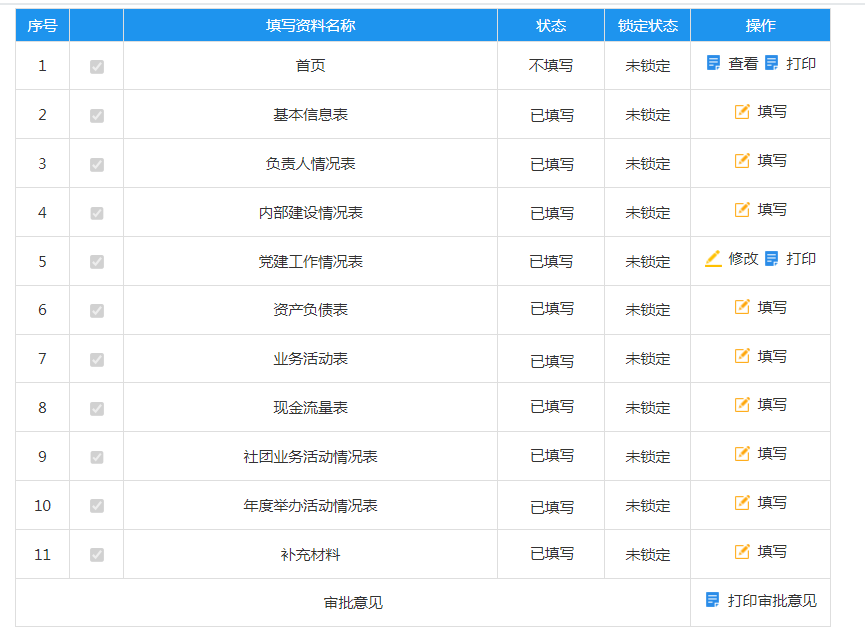Toggle the checkbox beside 基本信息表
Image resolution: width=865 pixels, height=641 pixels.
point(95,112)
